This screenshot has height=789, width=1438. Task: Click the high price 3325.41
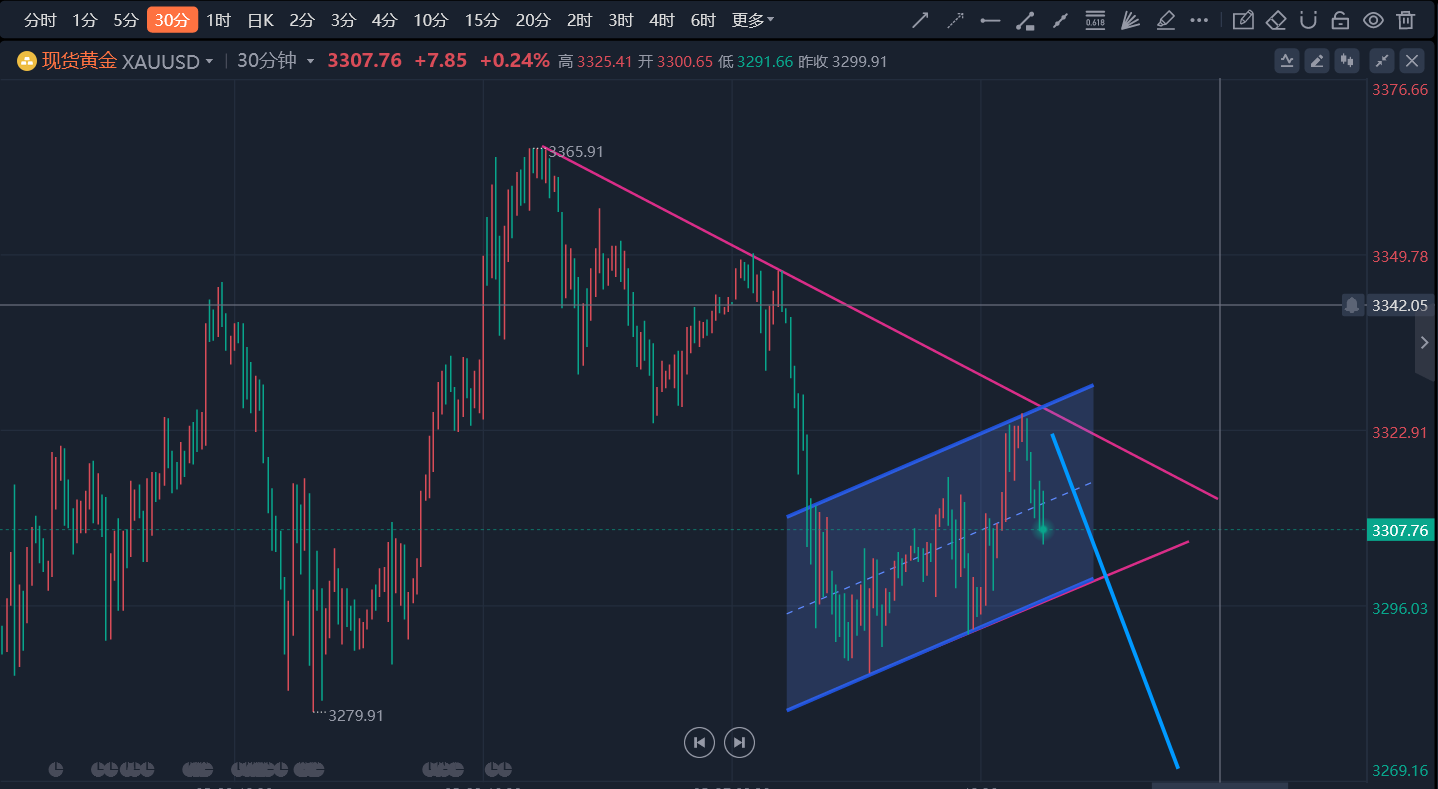[605, 62]
